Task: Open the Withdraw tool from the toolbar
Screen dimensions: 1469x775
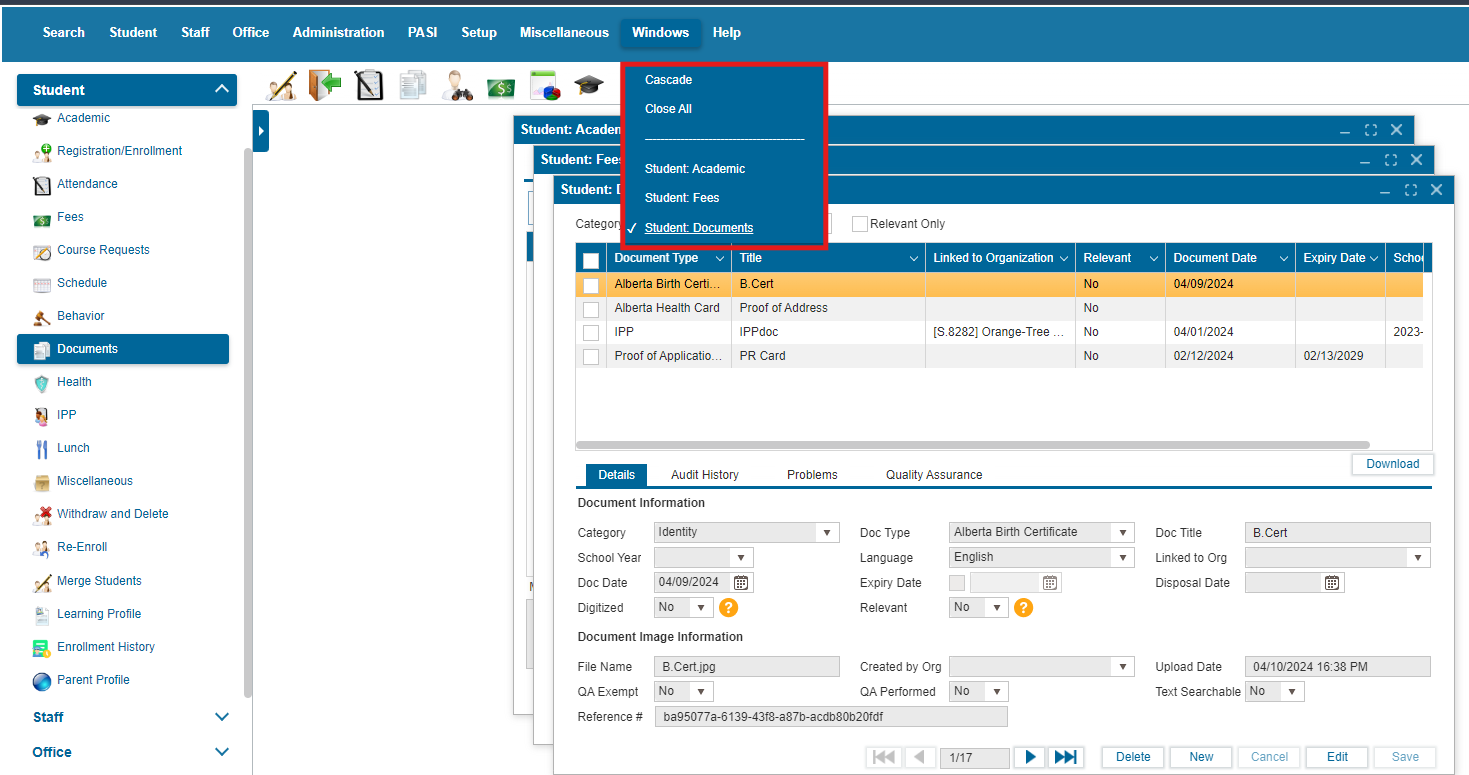Action: click(x=324, y=85)
